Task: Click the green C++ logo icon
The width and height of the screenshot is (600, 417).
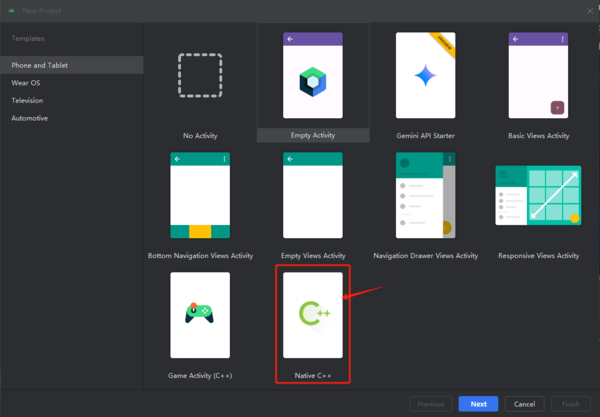Action: coord(312,314)
